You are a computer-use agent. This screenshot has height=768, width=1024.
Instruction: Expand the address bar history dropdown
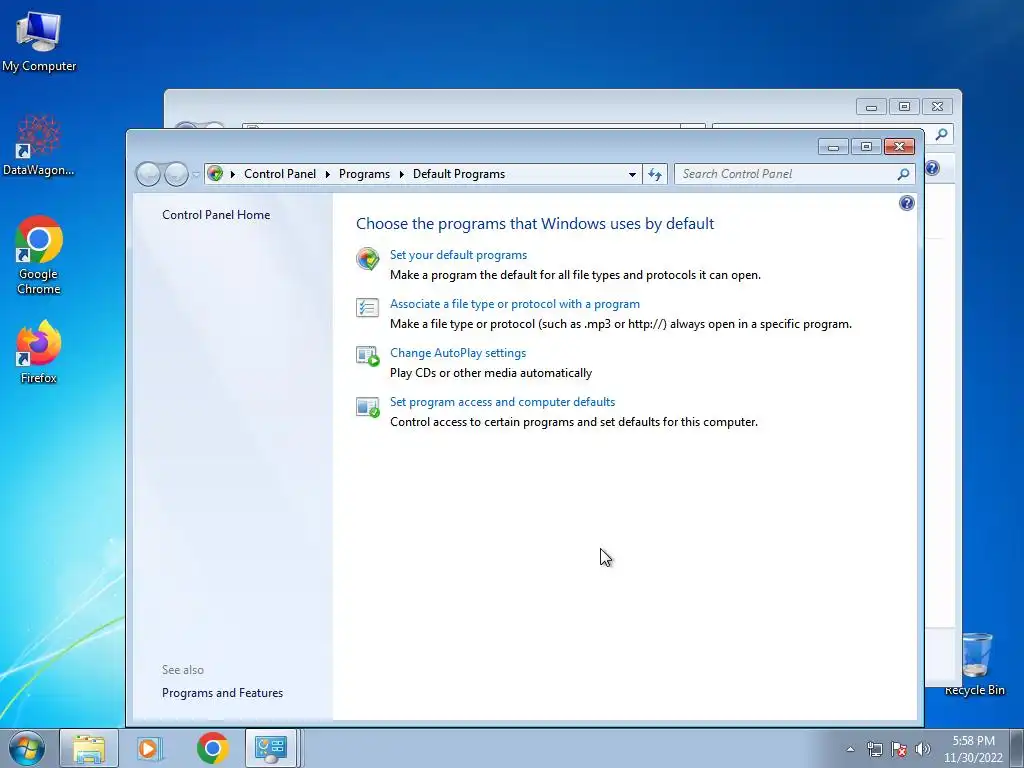(x=632, y=174)
